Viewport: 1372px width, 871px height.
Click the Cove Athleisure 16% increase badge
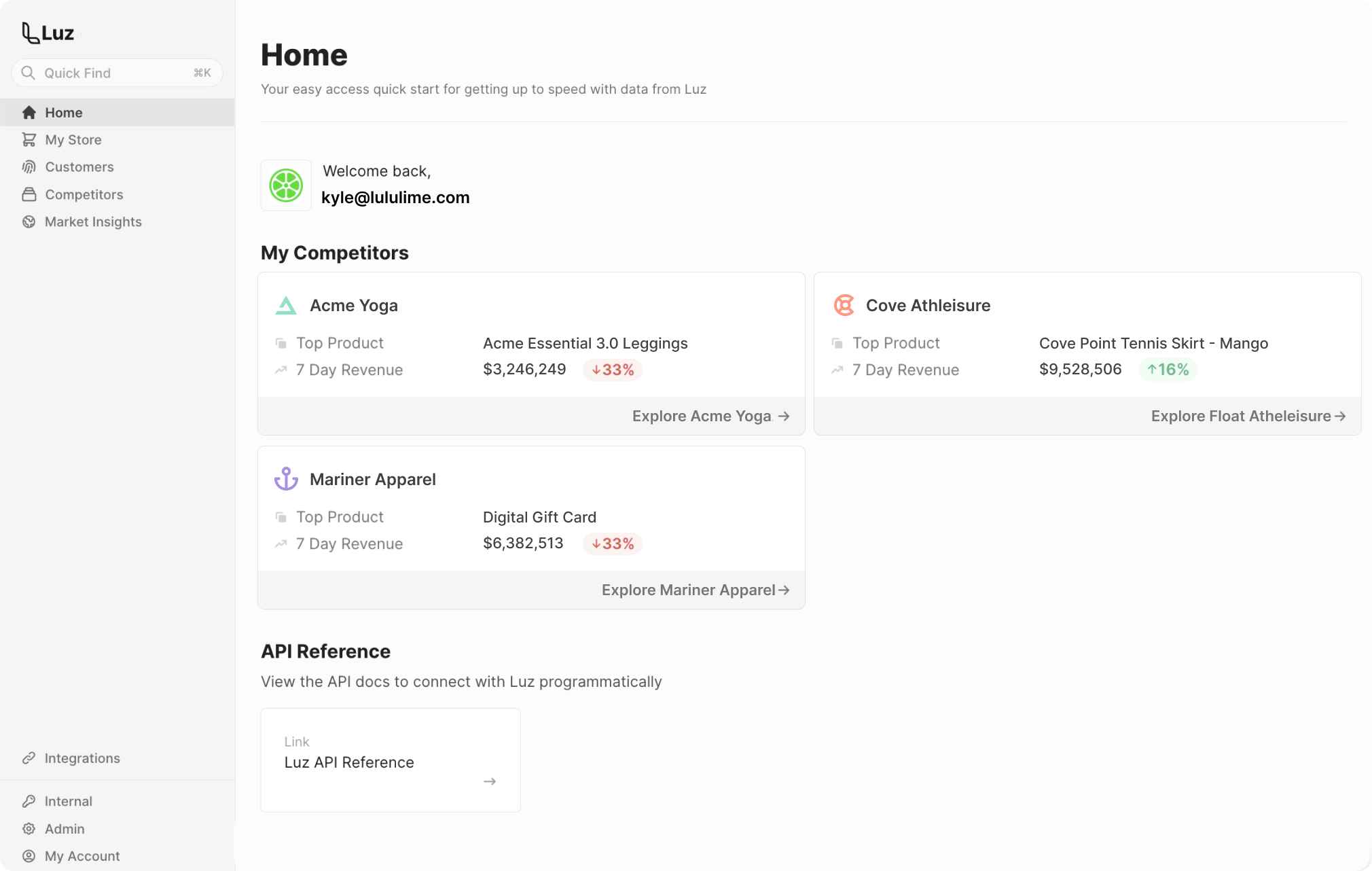[x=1168, y=370]
